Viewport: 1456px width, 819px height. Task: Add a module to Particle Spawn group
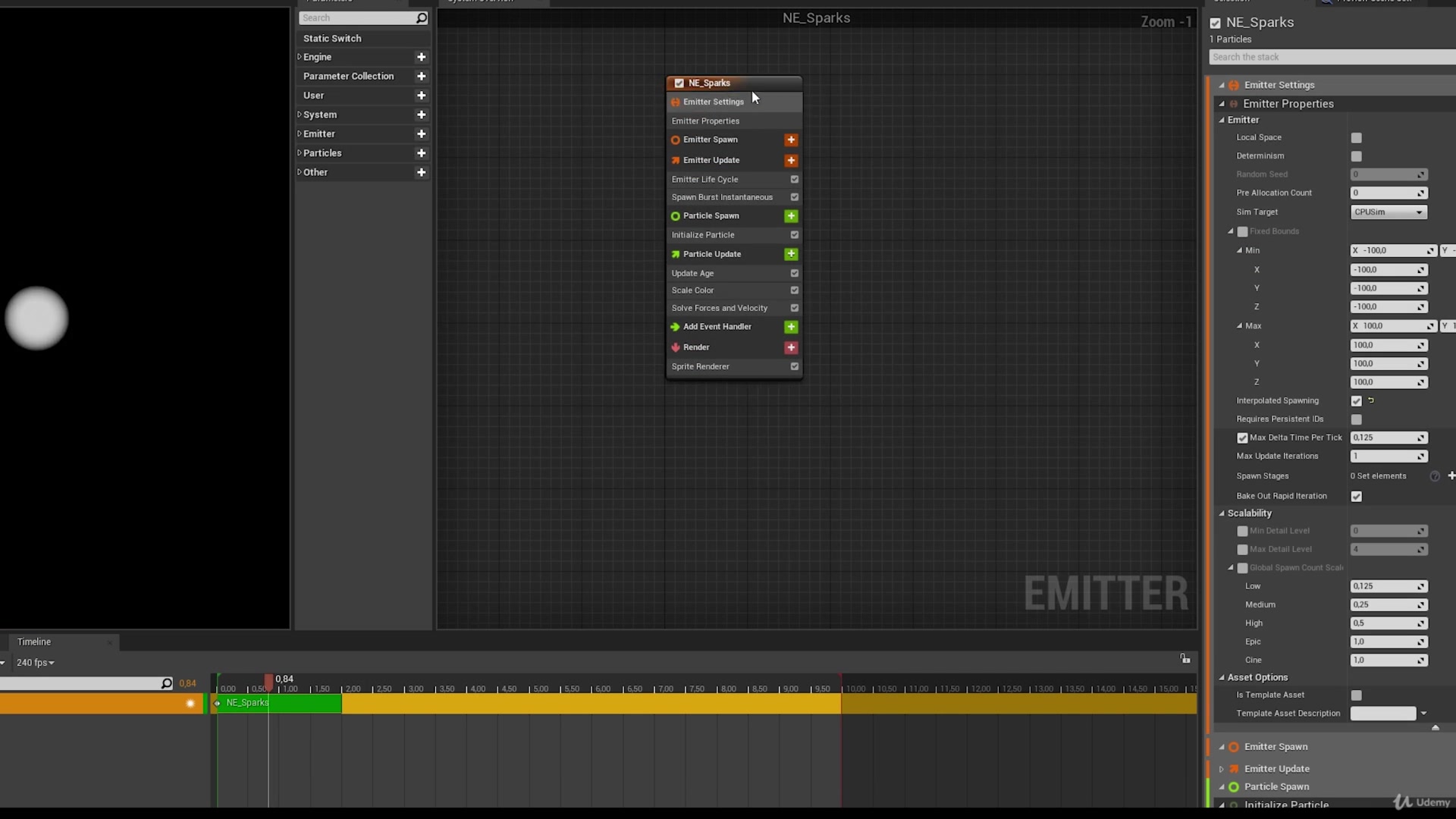coord(791,216)
